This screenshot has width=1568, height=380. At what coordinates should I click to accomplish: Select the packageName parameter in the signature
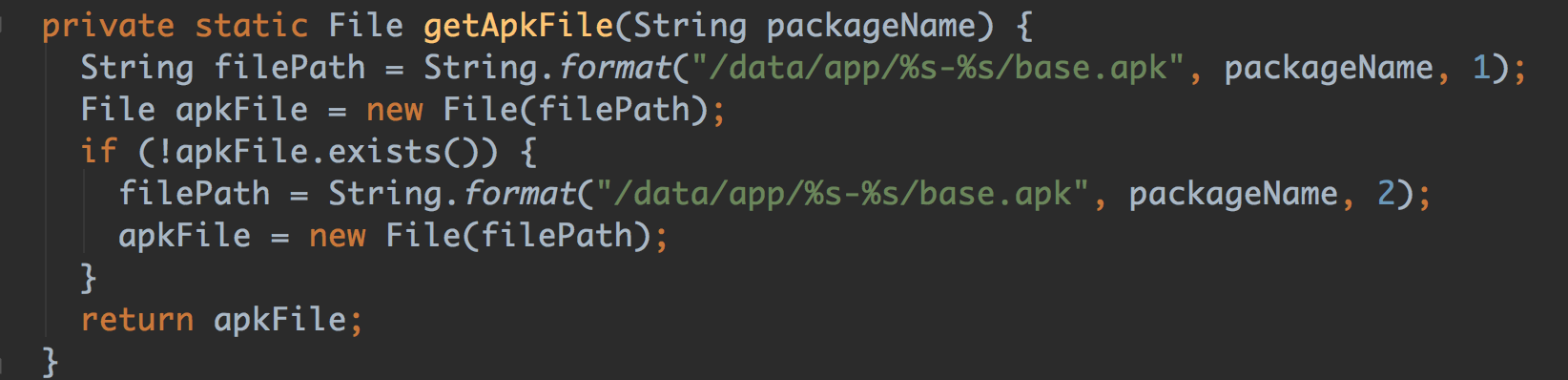click(873, 27)
